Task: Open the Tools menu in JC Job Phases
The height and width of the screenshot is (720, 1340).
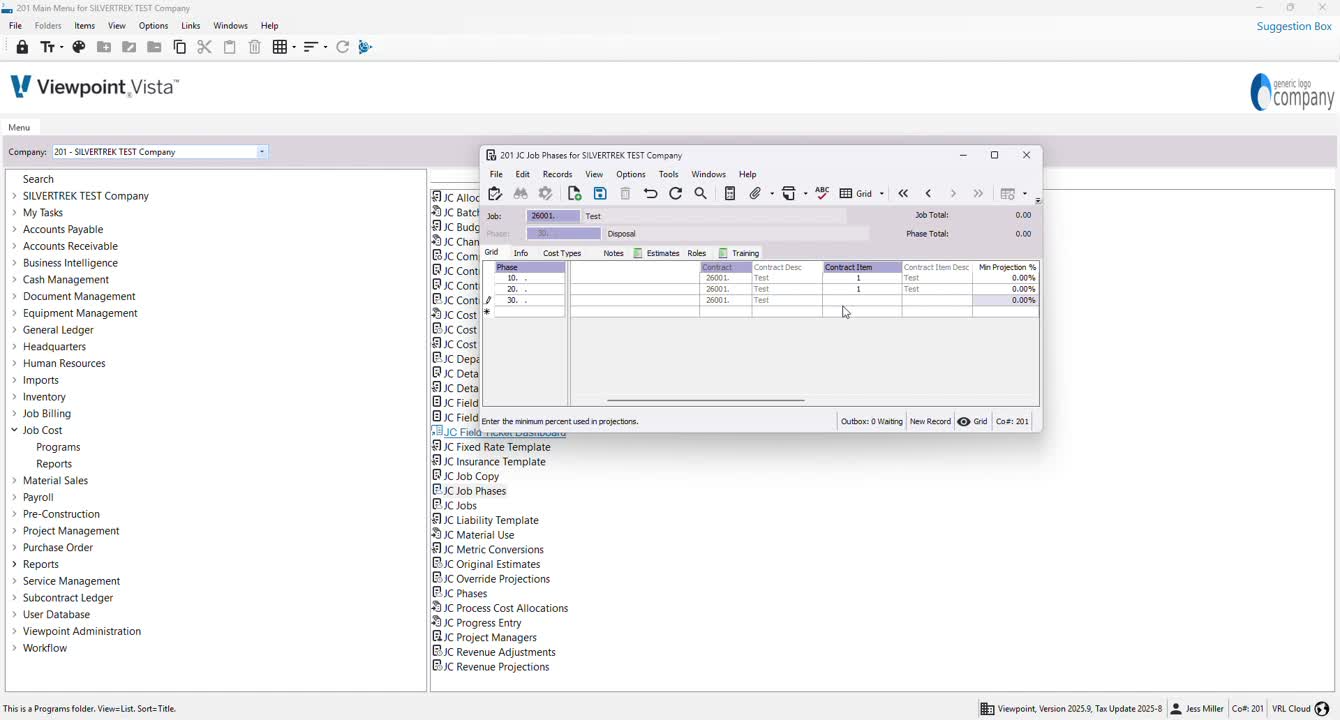Action: pos(668,174)
